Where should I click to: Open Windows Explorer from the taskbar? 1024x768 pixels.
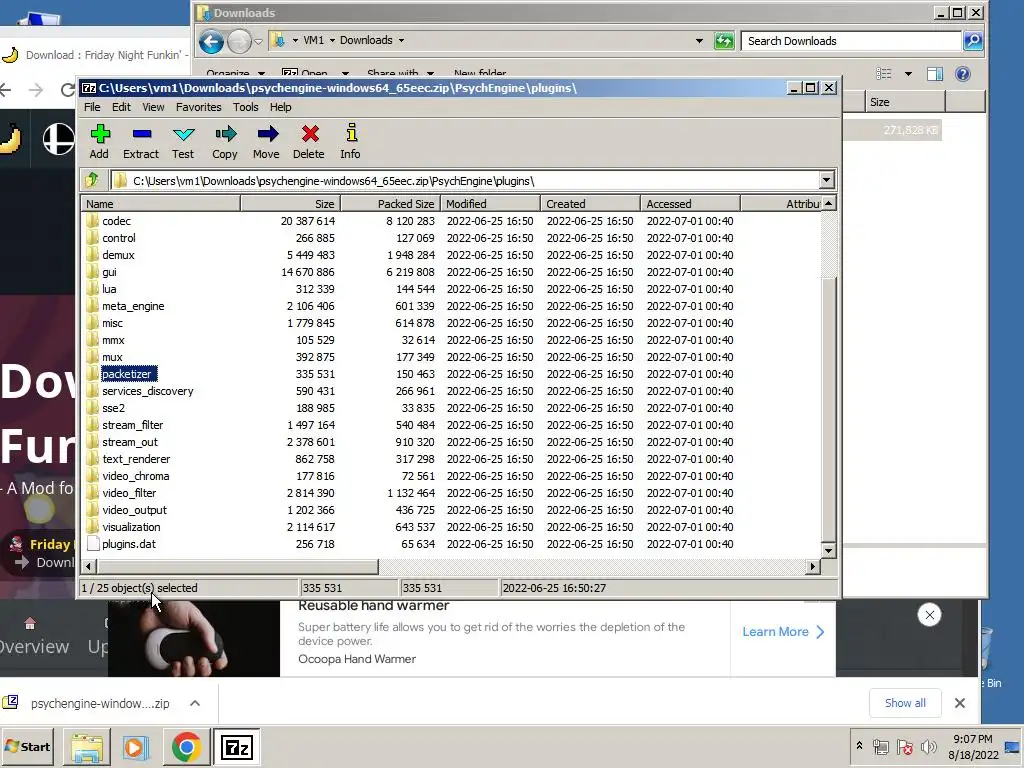point(87,747)
